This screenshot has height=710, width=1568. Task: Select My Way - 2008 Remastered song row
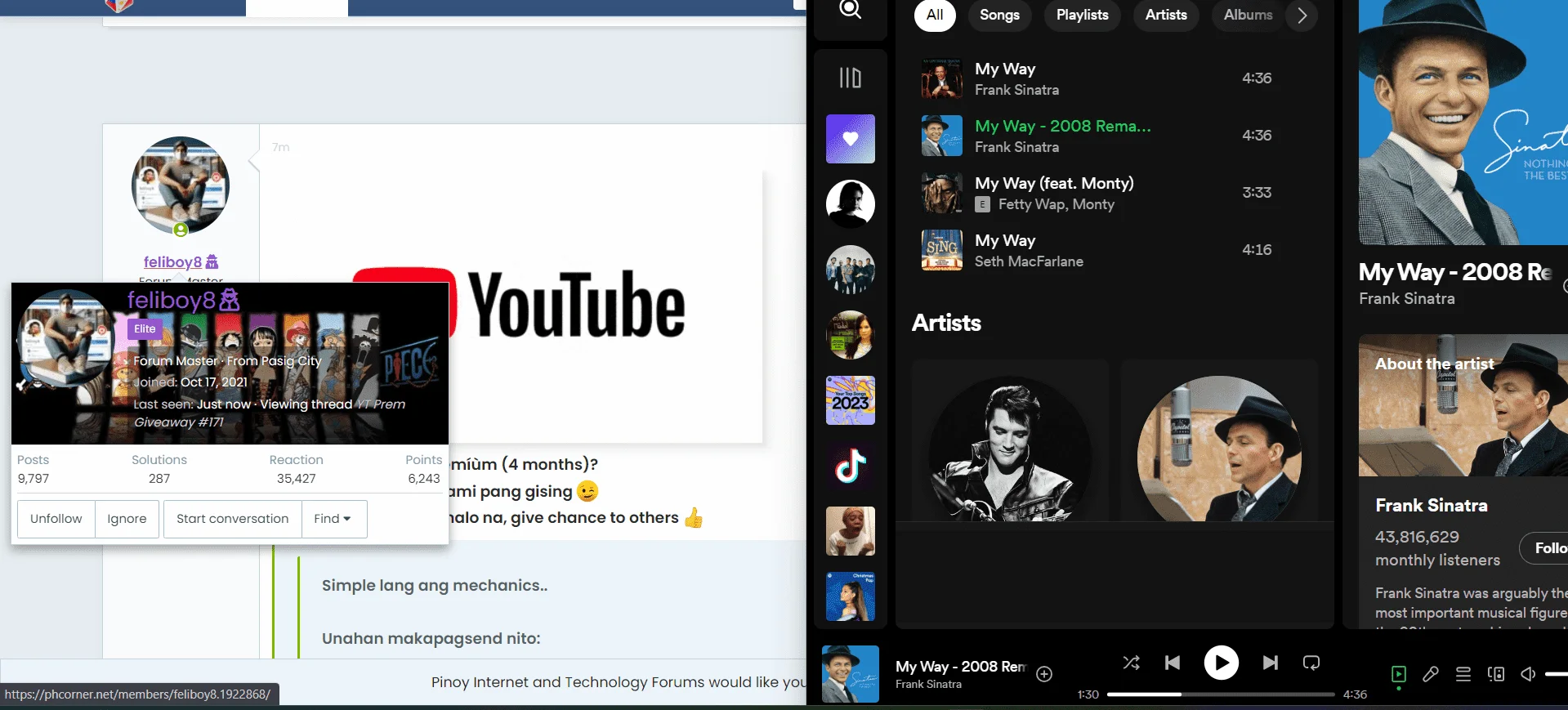click(1115, 136)
